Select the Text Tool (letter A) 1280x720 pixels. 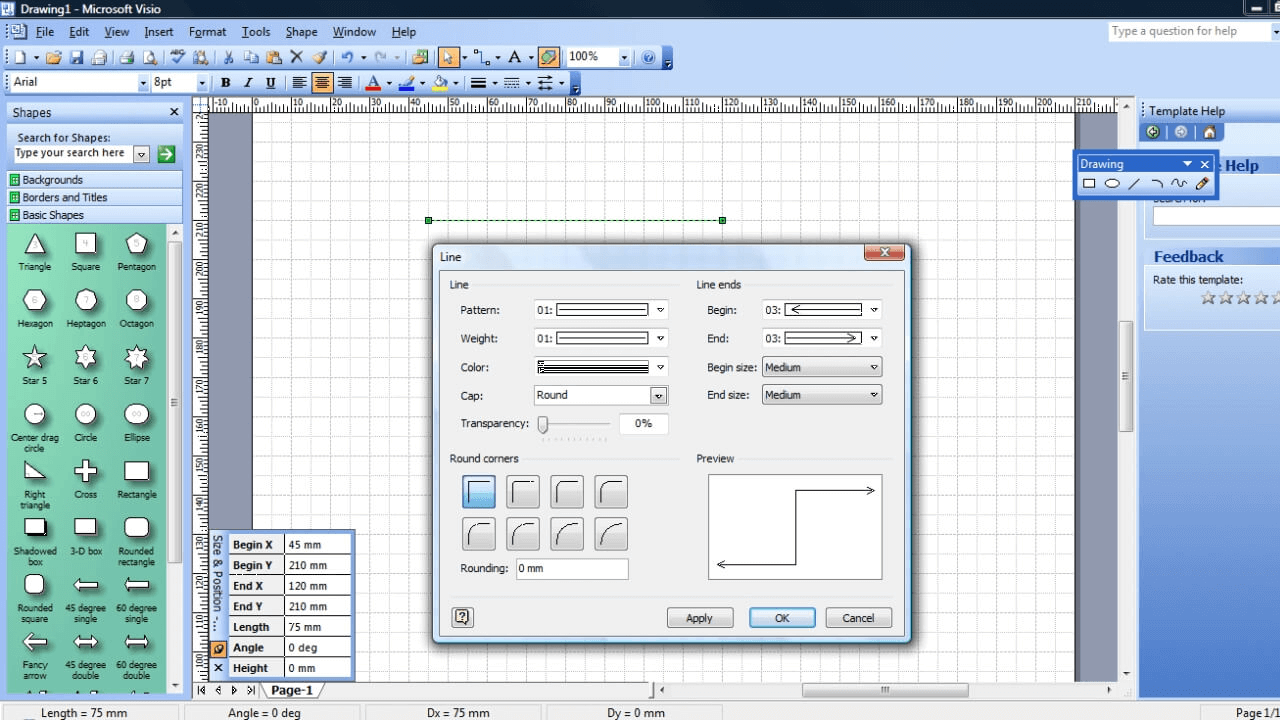(514, 57)
